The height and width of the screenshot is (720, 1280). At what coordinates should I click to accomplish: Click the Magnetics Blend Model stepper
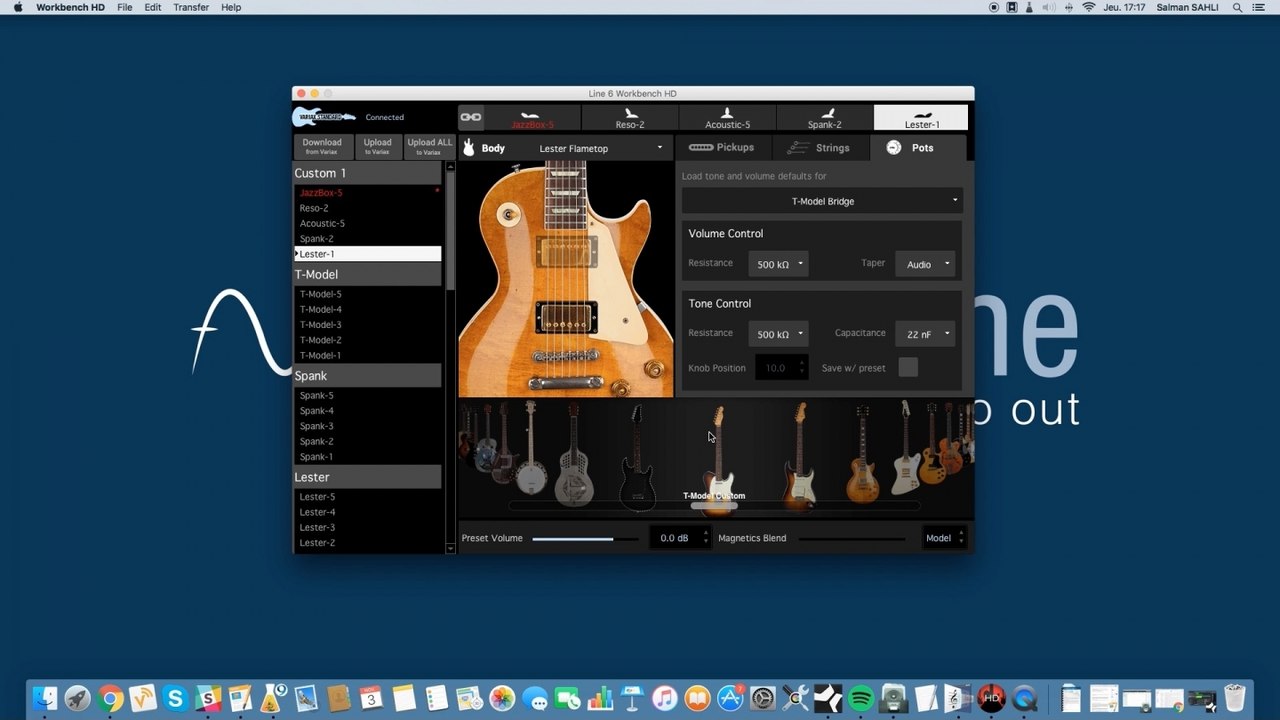[944, 538]
